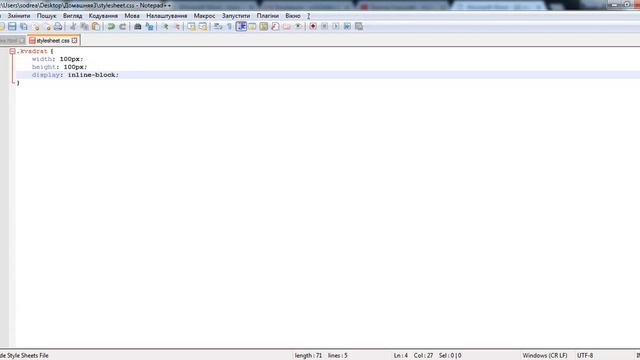The height and width of the screenshot is (360, 640).
Task: Click the Zoom Out toolbar icon
Action: click(x=177, y=27)
